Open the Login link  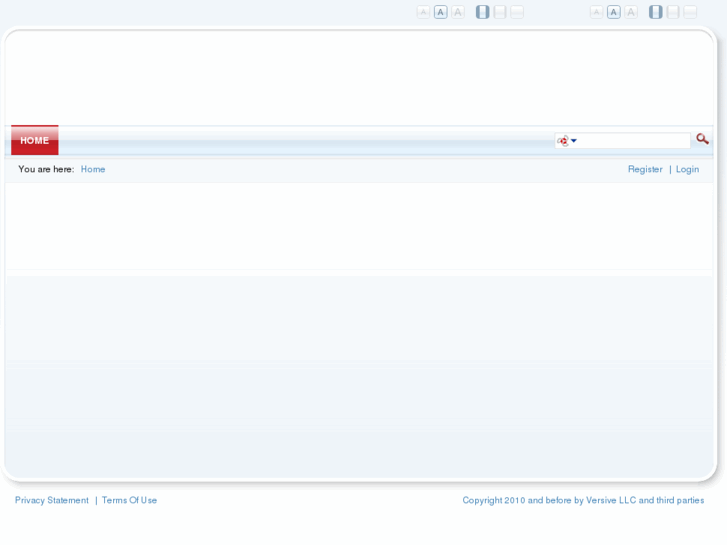pos(687,169)
